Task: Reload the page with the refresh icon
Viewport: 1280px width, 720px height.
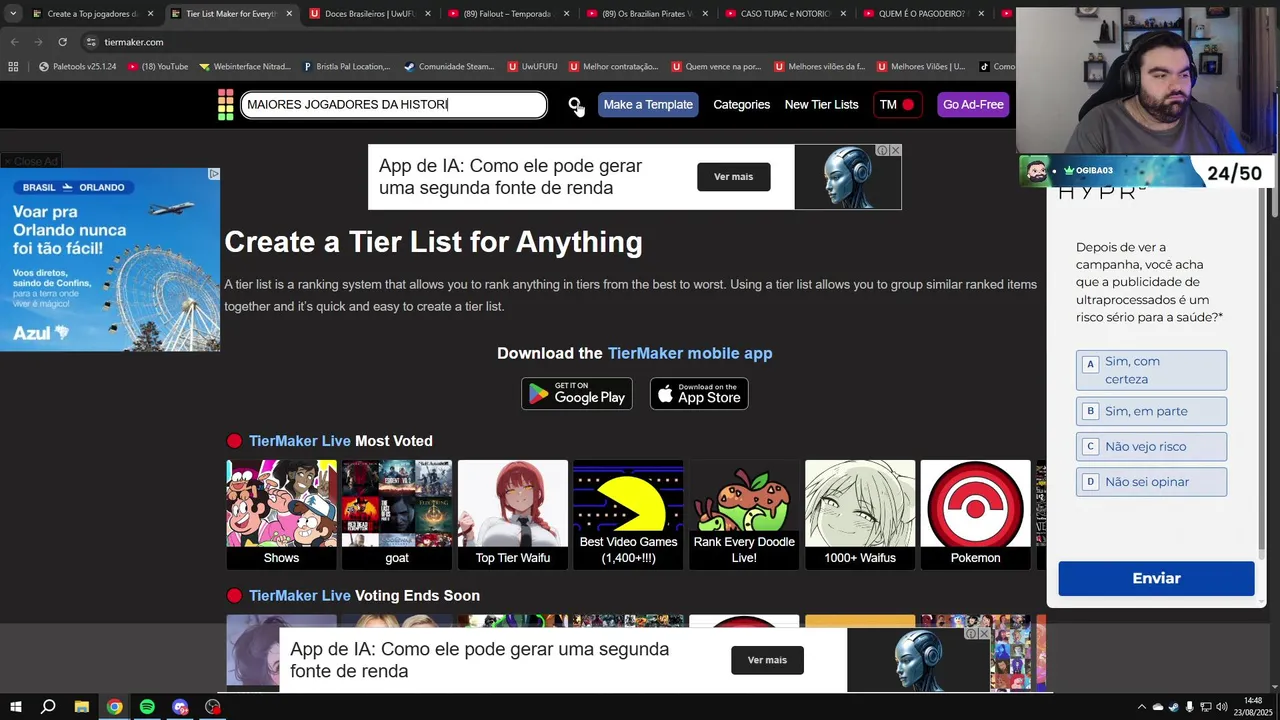Action: point(62,42)
